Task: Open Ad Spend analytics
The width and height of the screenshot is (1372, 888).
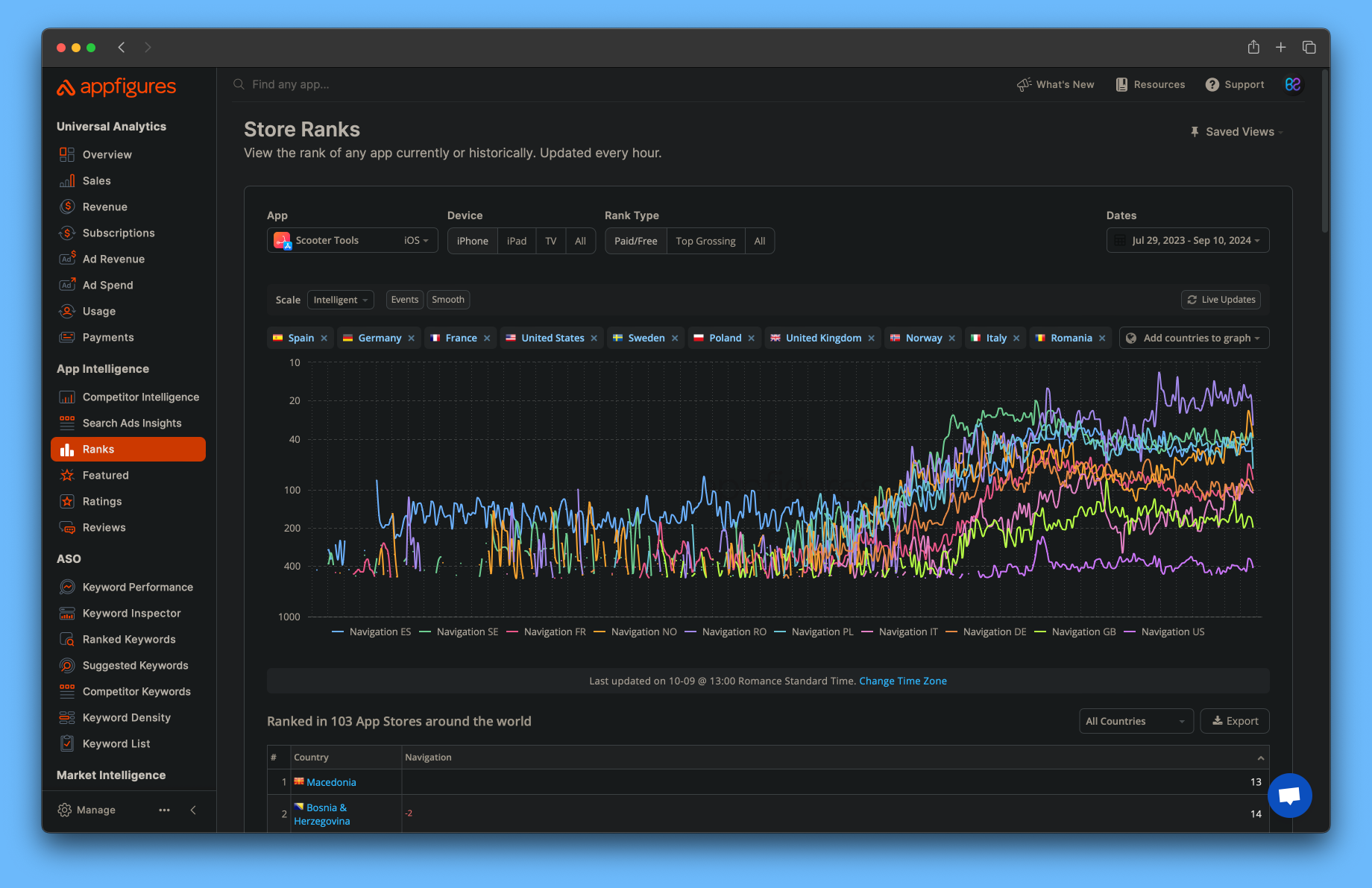Action: pyautogui.click(x=108, y=285)
